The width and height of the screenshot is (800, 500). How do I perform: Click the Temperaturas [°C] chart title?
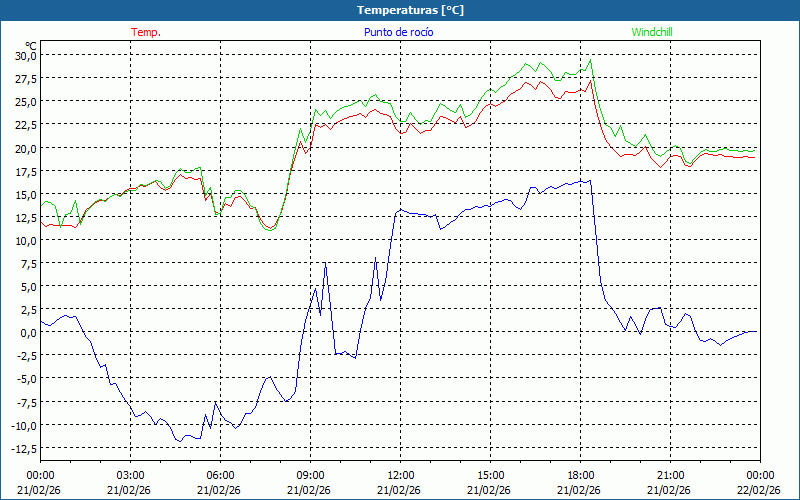[x=410, y=10]
